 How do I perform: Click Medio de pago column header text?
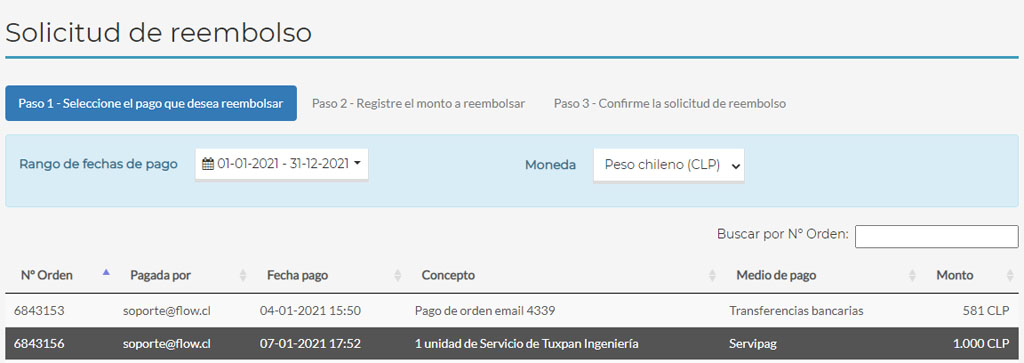pos(776,276)
